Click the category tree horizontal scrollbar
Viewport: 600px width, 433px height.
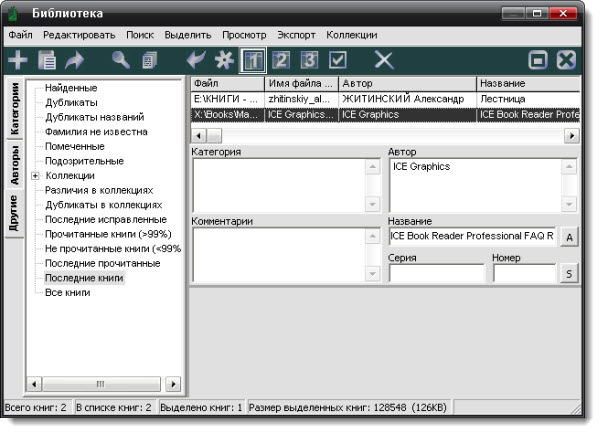(100, 383)
